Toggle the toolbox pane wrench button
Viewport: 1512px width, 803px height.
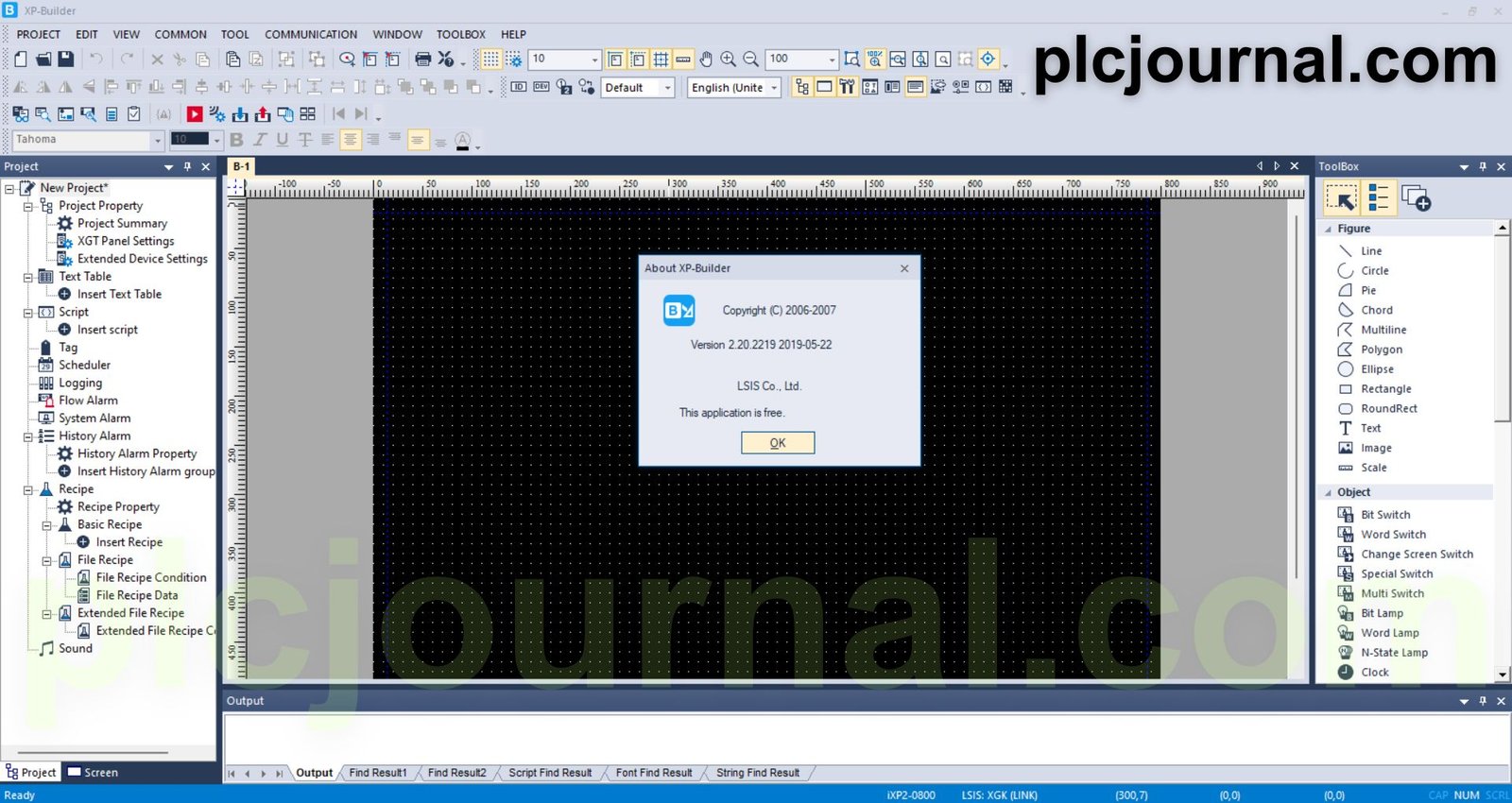pos(847,87)
